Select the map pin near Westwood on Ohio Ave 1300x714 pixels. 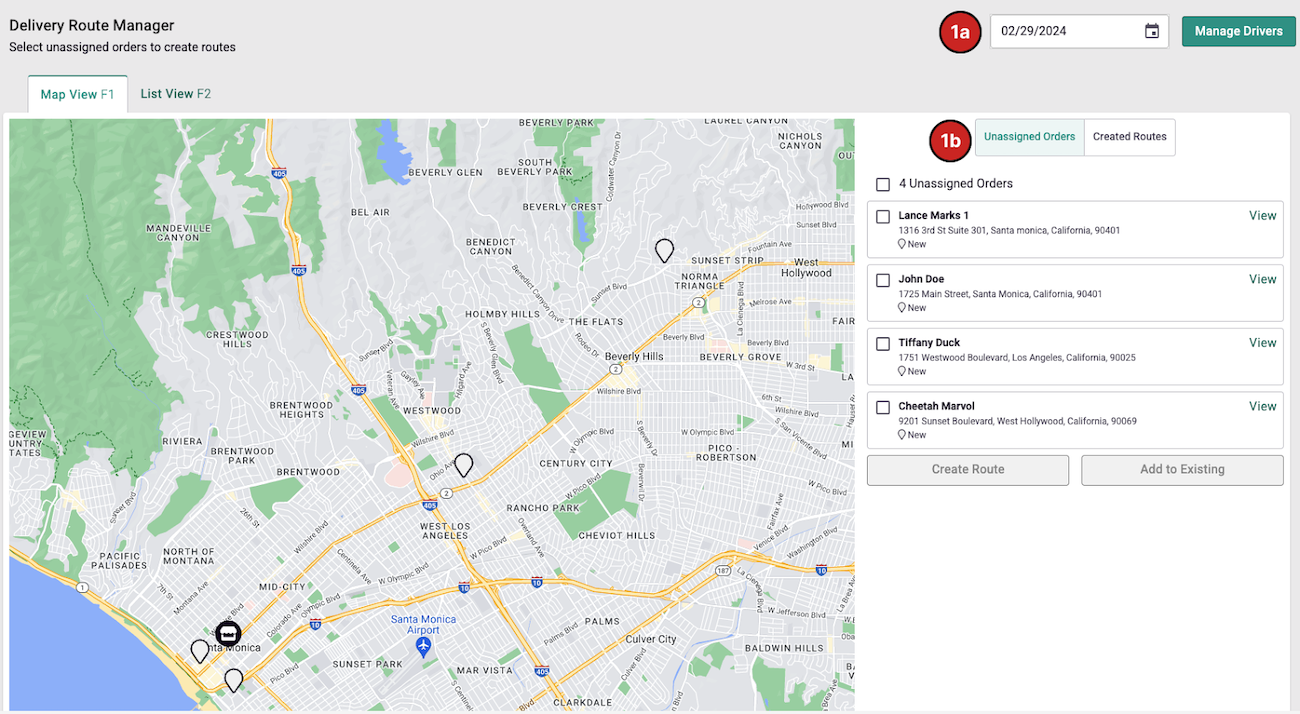[x=463, y=465]
